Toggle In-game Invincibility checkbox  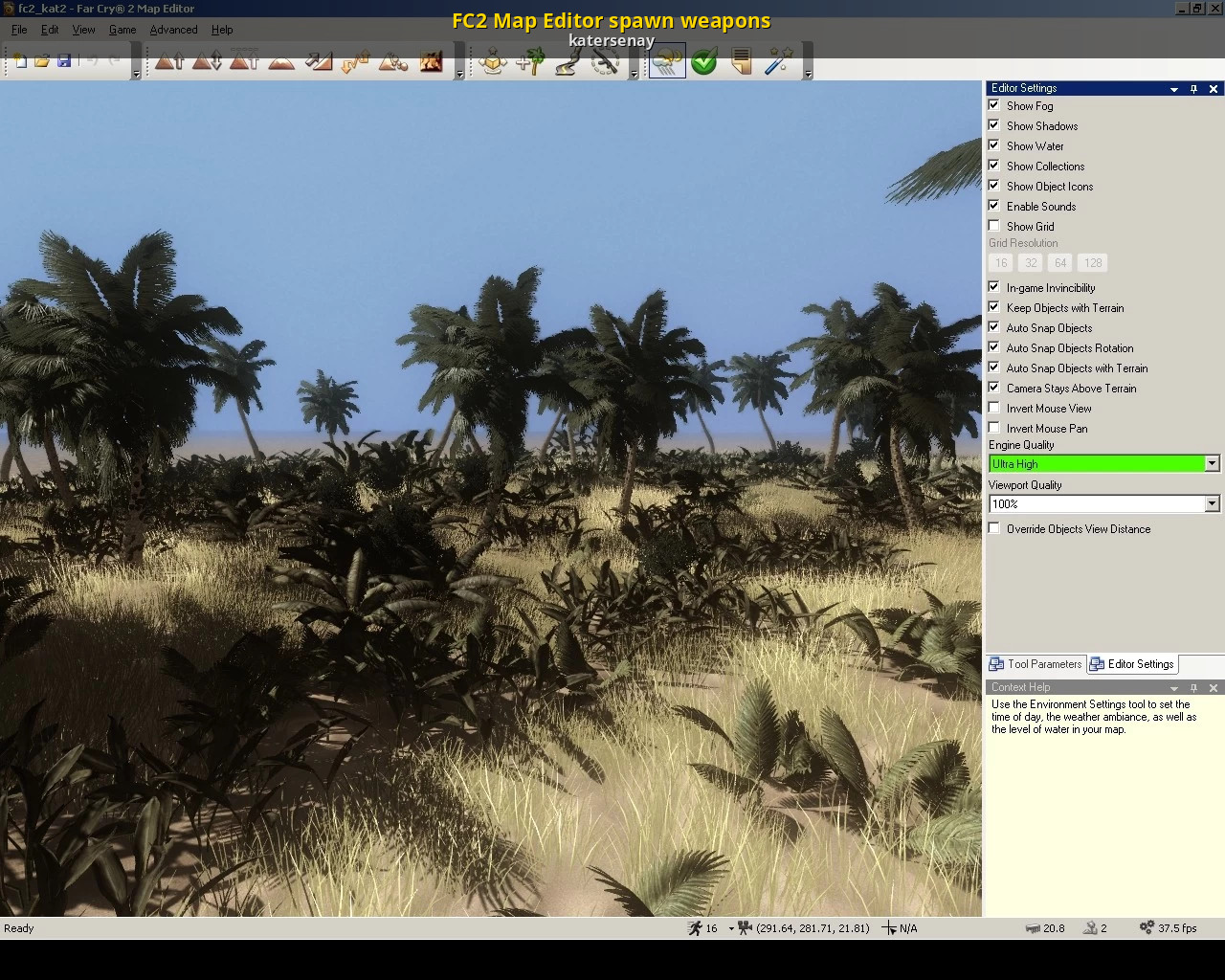(994, 287)
